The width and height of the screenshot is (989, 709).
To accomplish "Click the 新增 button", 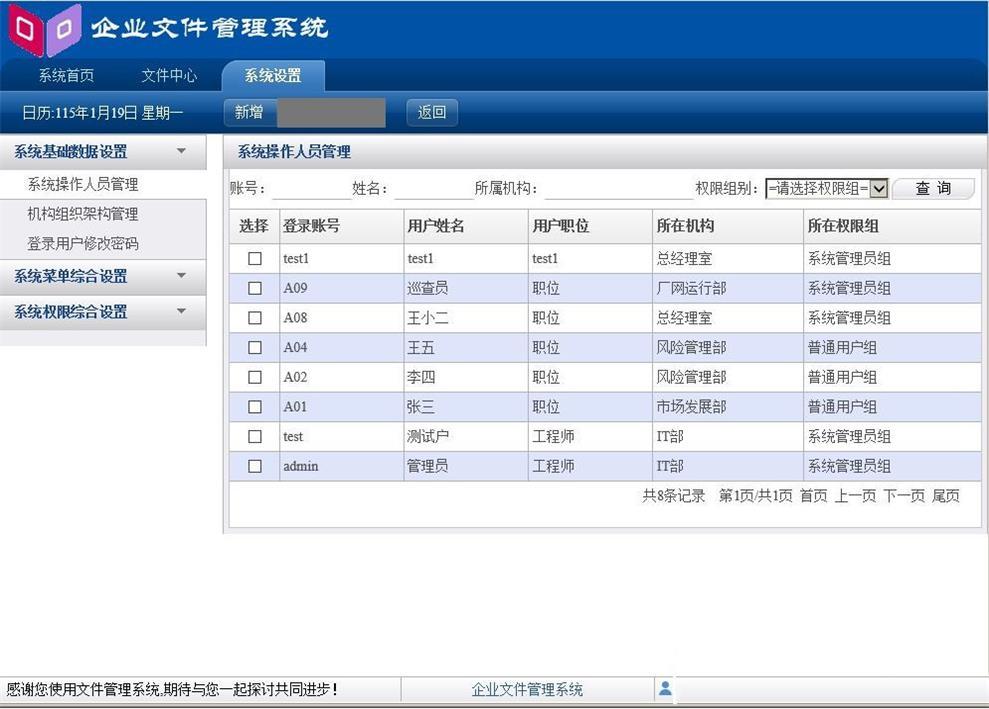I will 249,112.
